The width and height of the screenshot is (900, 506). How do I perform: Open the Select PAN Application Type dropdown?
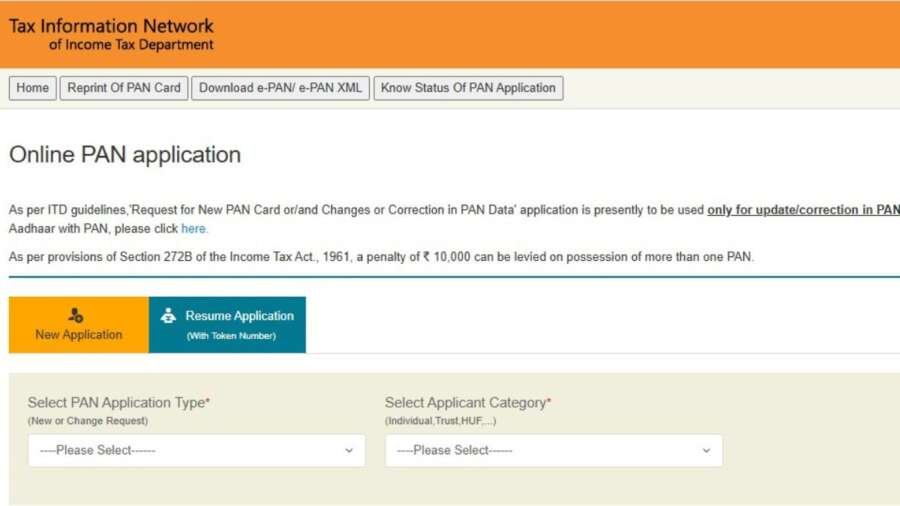pyautogui.click(x=196, y=450)
